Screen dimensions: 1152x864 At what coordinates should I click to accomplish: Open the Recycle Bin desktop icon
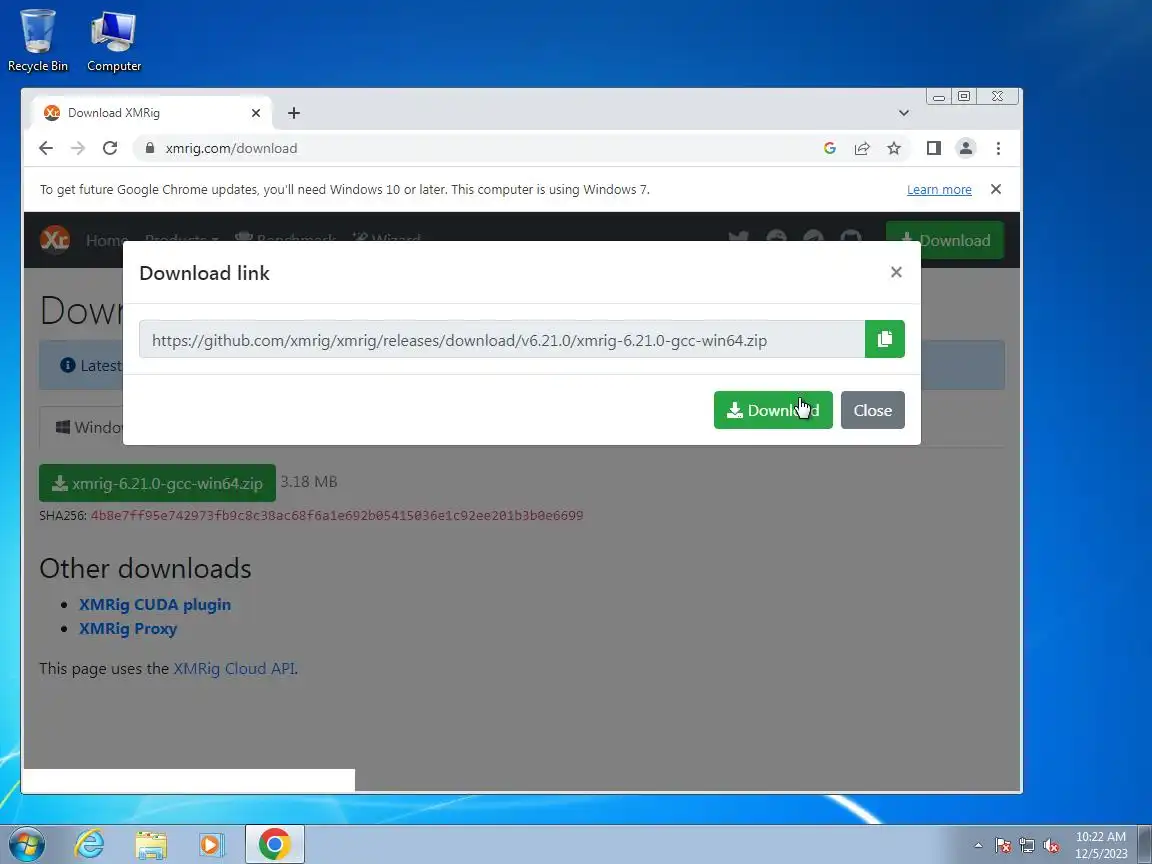pyautogui.click(x=37, y=40)
